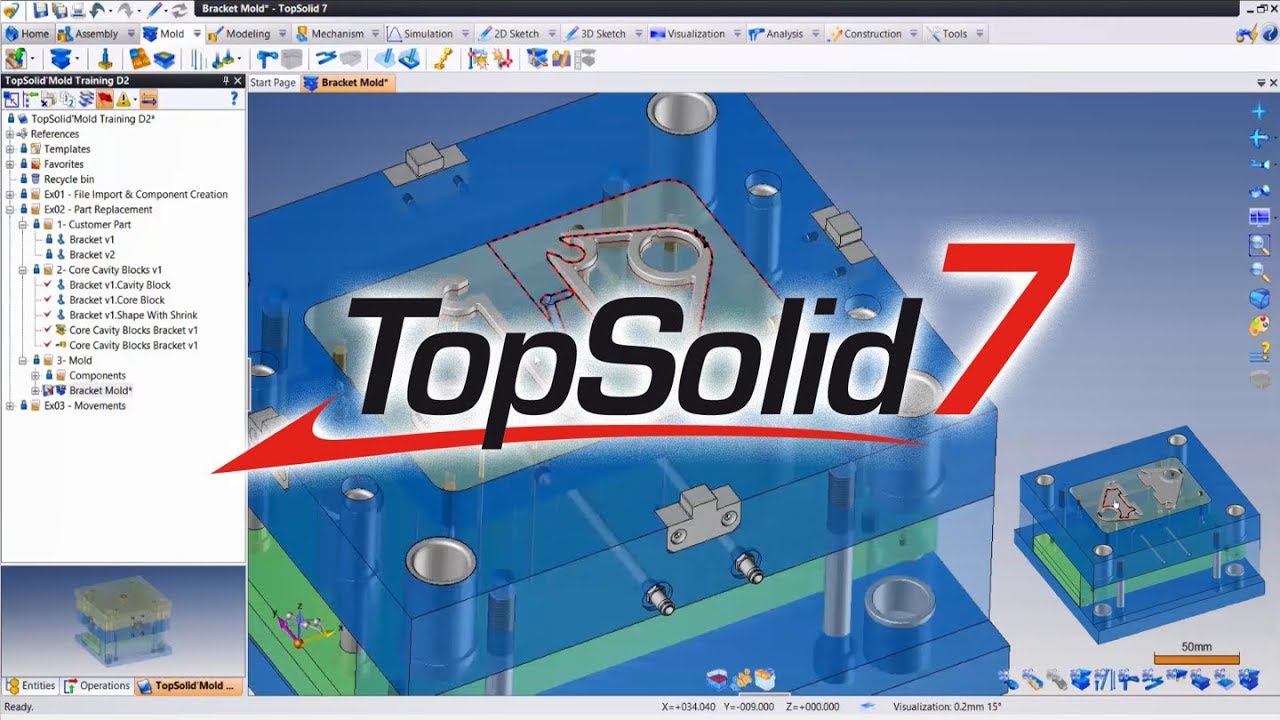1280x720 pixels.
Task: Expand the Components folder node
Action: [x=35, y=375]
